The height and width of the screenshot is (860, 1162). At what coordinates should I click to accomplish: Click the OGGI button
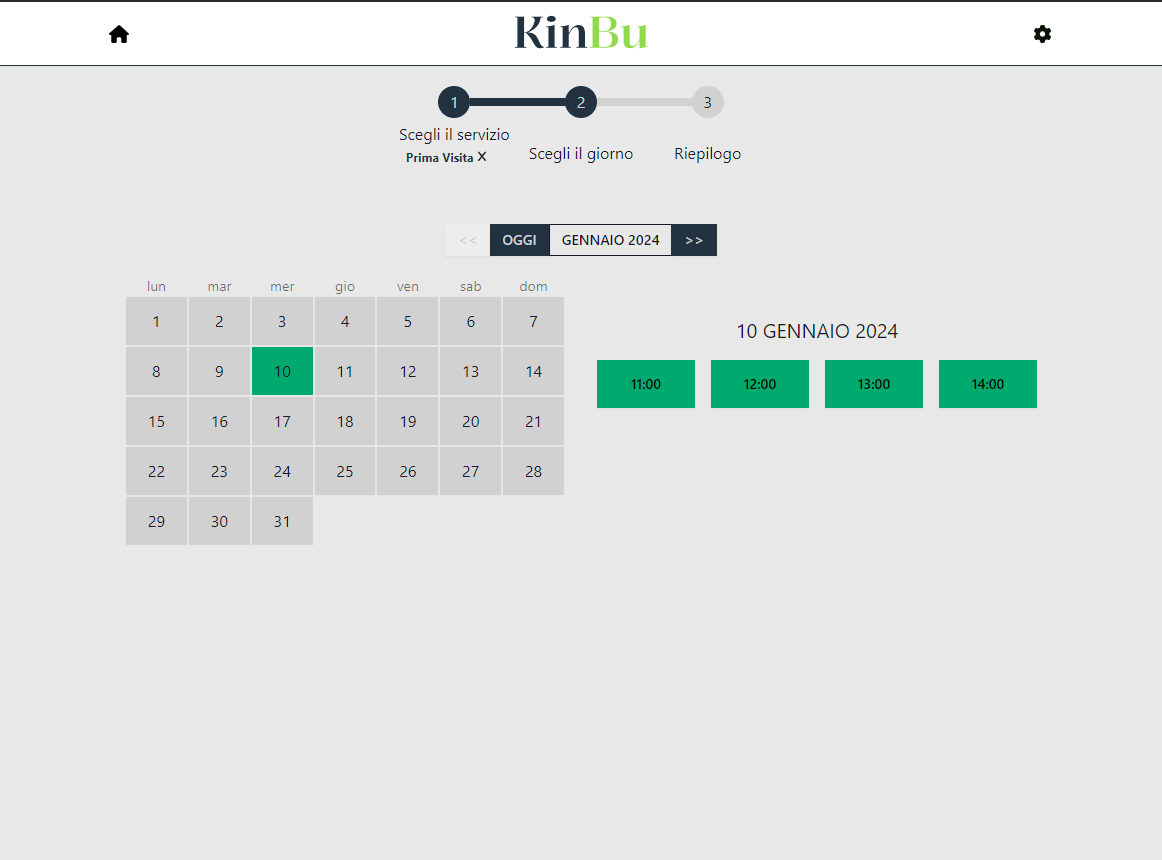[519, 240]
